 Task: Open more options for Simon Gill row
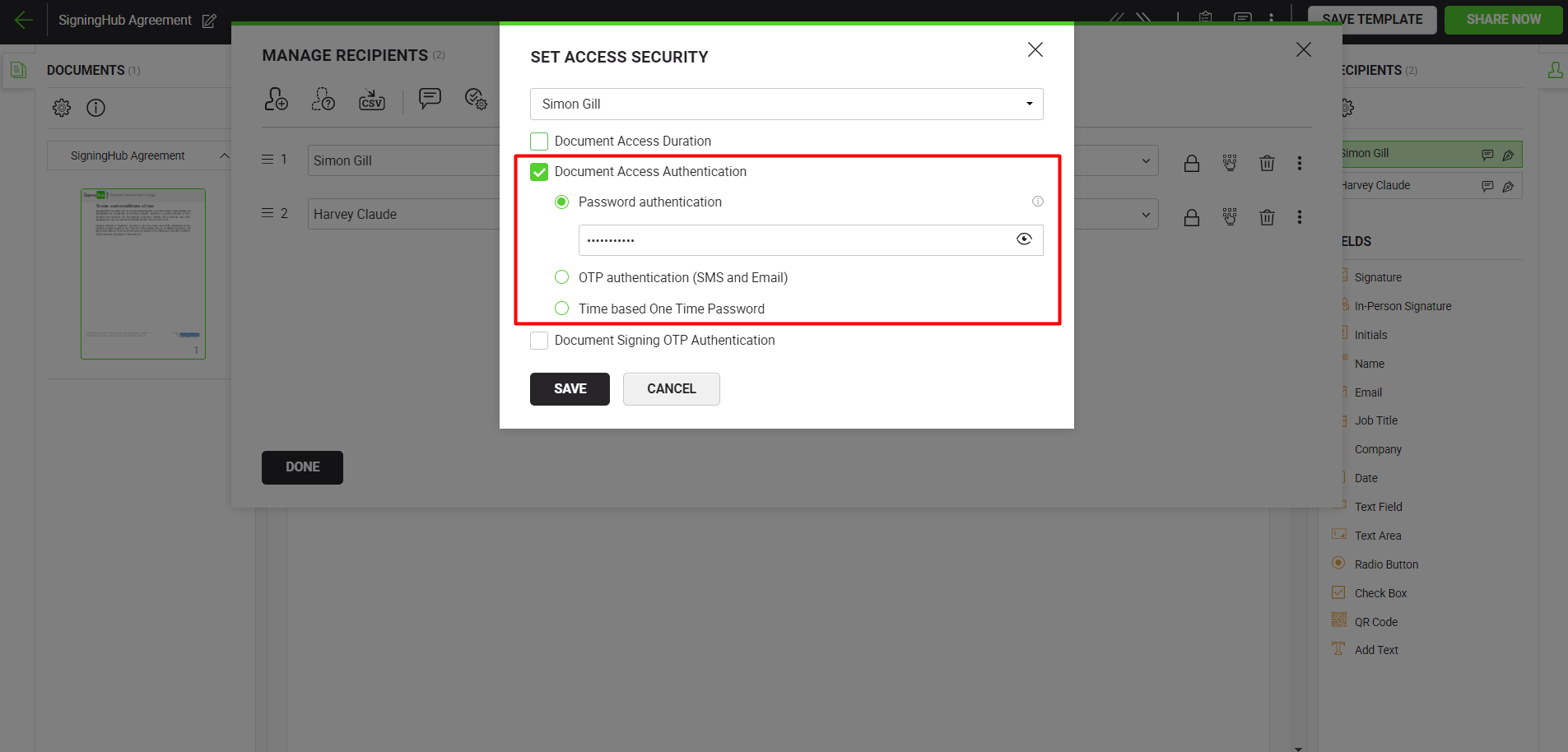click(x=1300, y=163)
